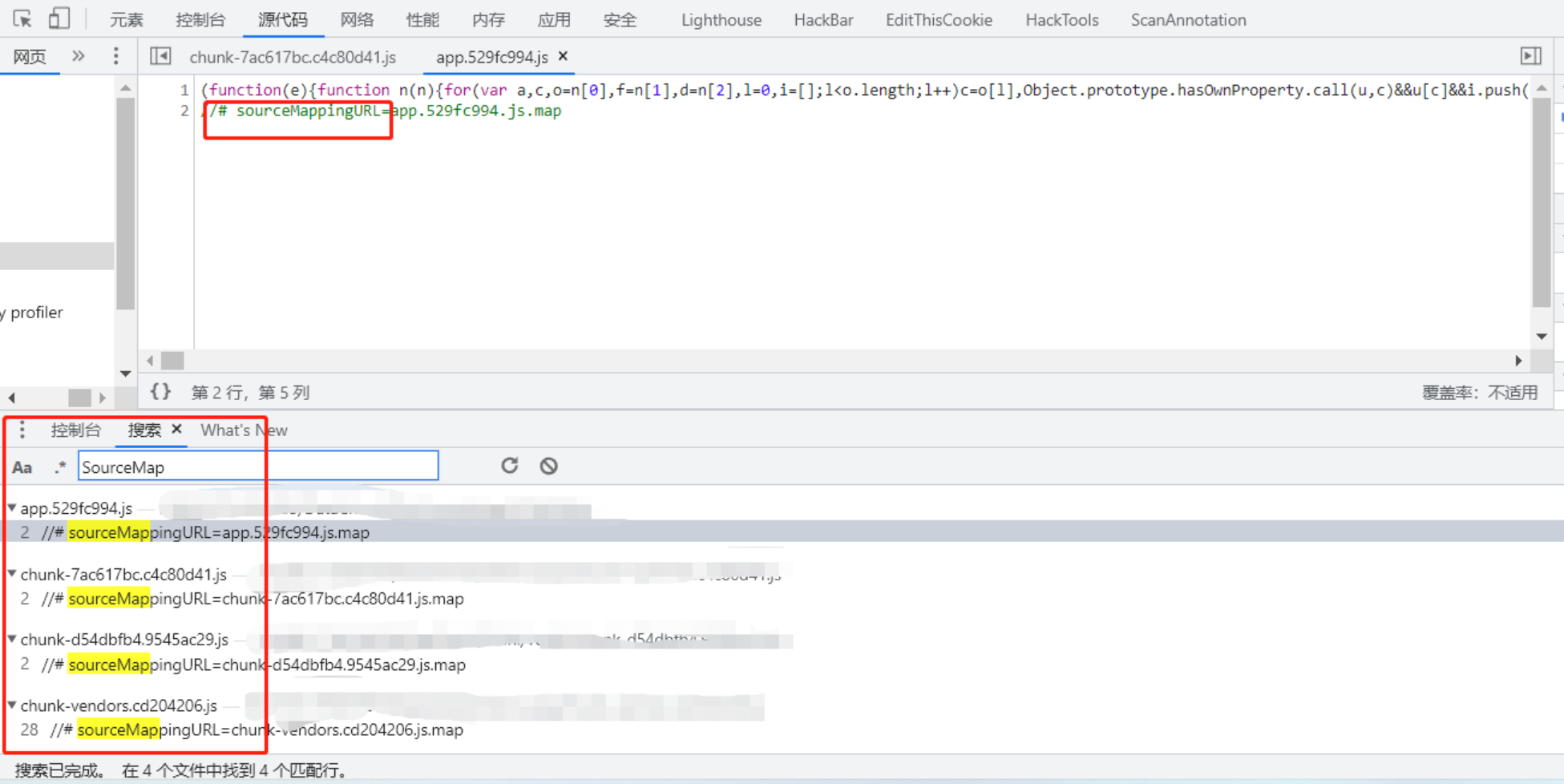The image size is (1564, 784).
Task: Hide the navigator sidebar icon
Action: [x=160, y=56]
